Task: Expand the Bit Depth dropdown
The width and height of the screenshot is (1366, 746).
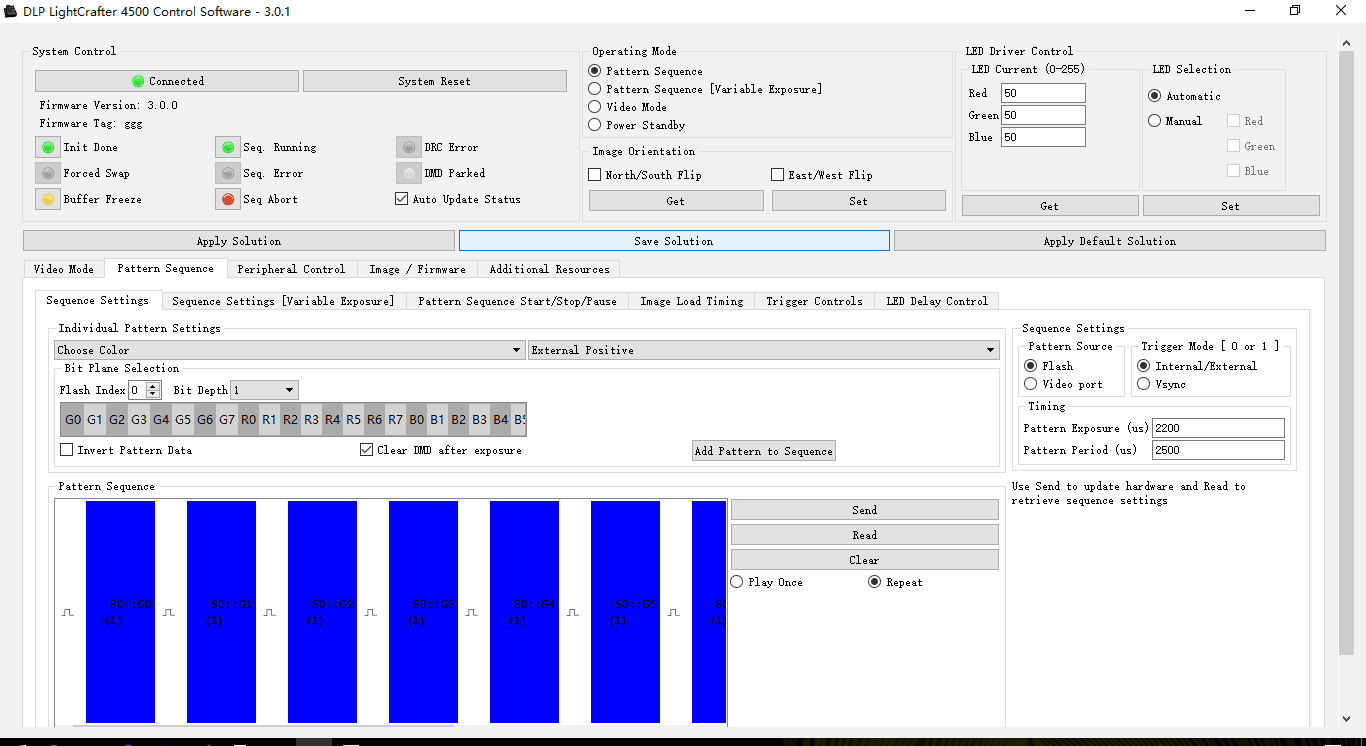Action: [264, 390]
